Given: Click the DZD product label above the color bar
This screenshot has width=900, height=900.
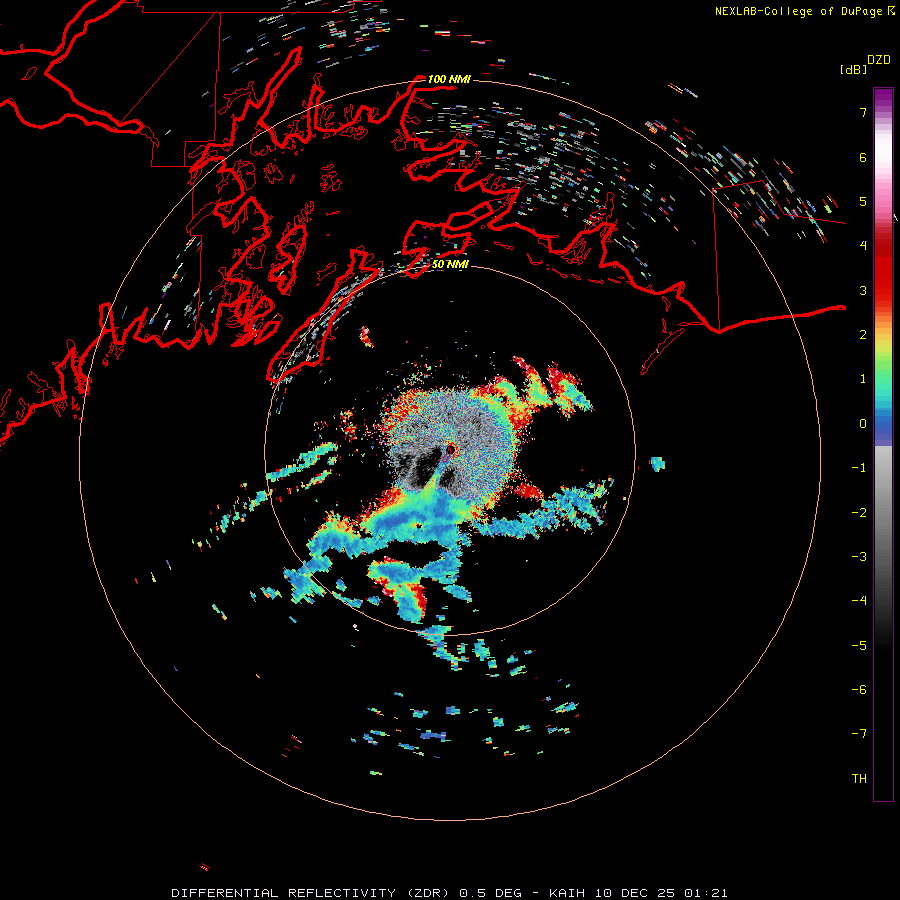Looking at the screenshot, I should [x=879, y=60].
